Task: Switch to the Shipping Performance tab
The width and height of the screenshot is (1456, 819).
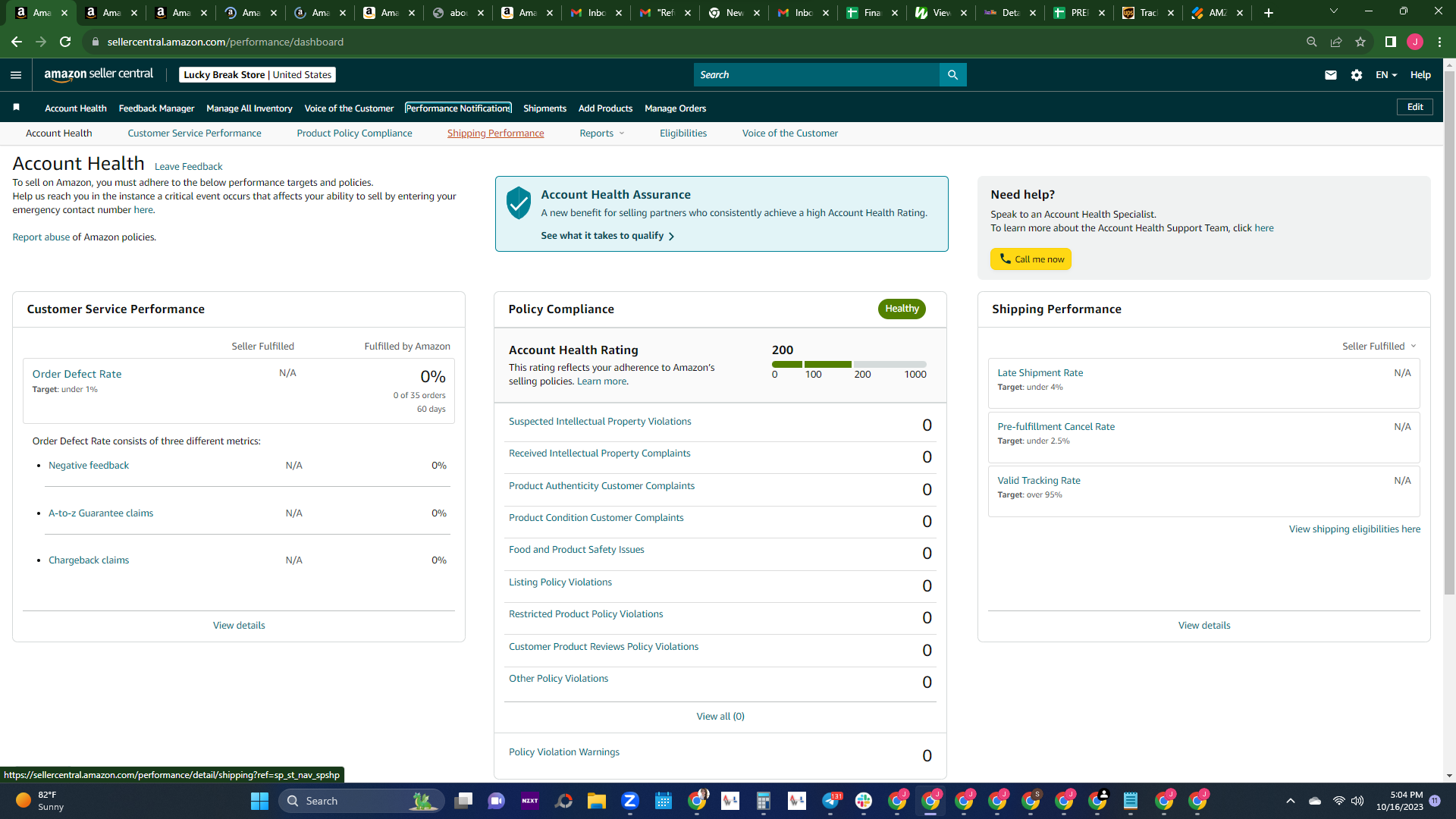Action: 495,133
